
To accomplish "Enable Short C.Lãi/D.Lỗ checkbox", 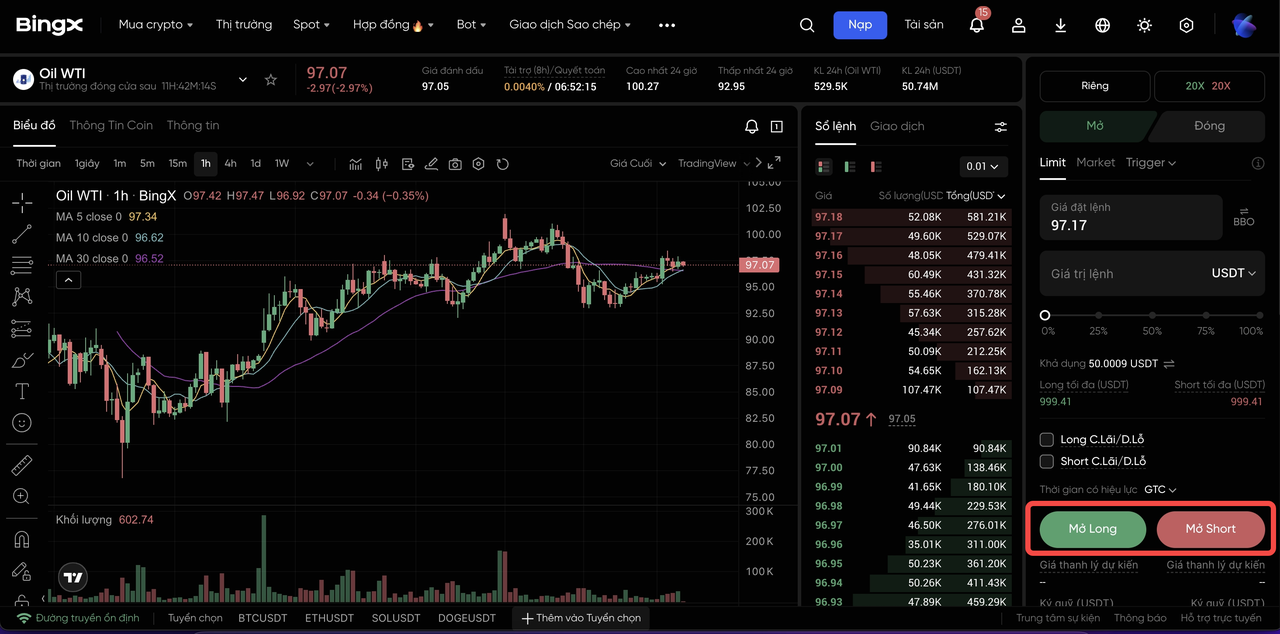I will [x=1047, y=461].
